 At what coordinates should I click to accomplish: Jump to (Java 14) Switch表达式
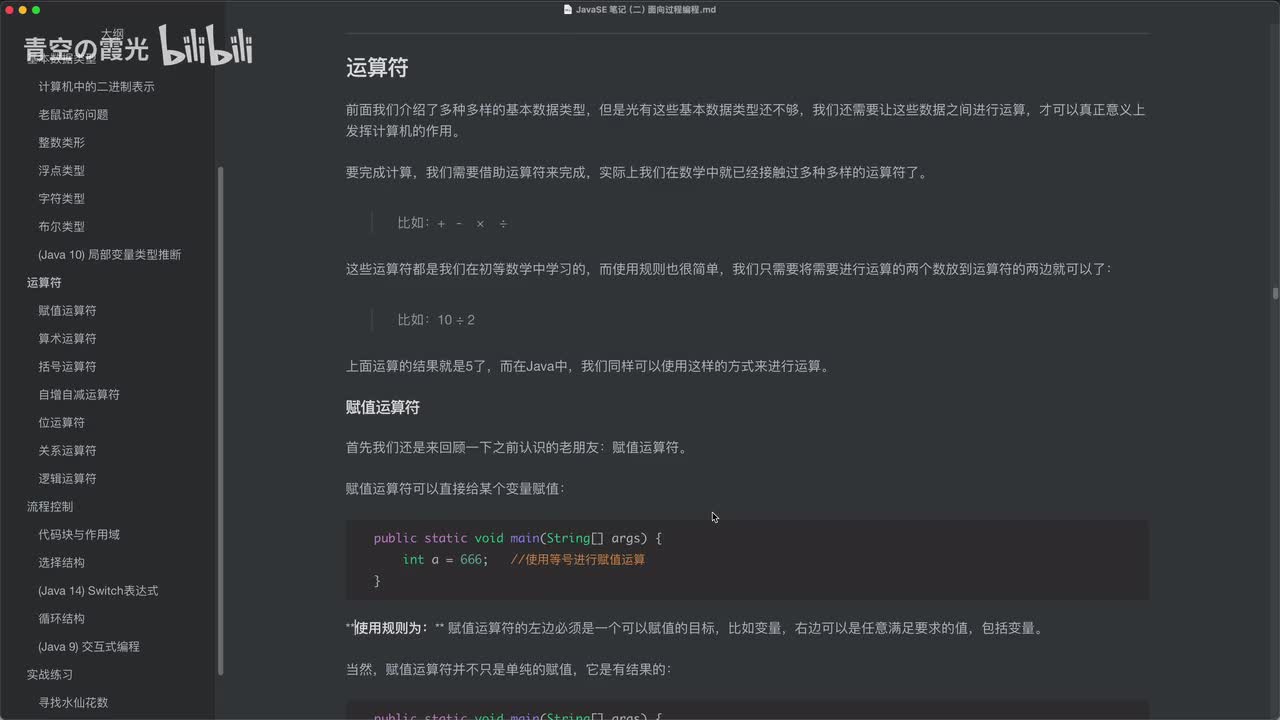98,591
